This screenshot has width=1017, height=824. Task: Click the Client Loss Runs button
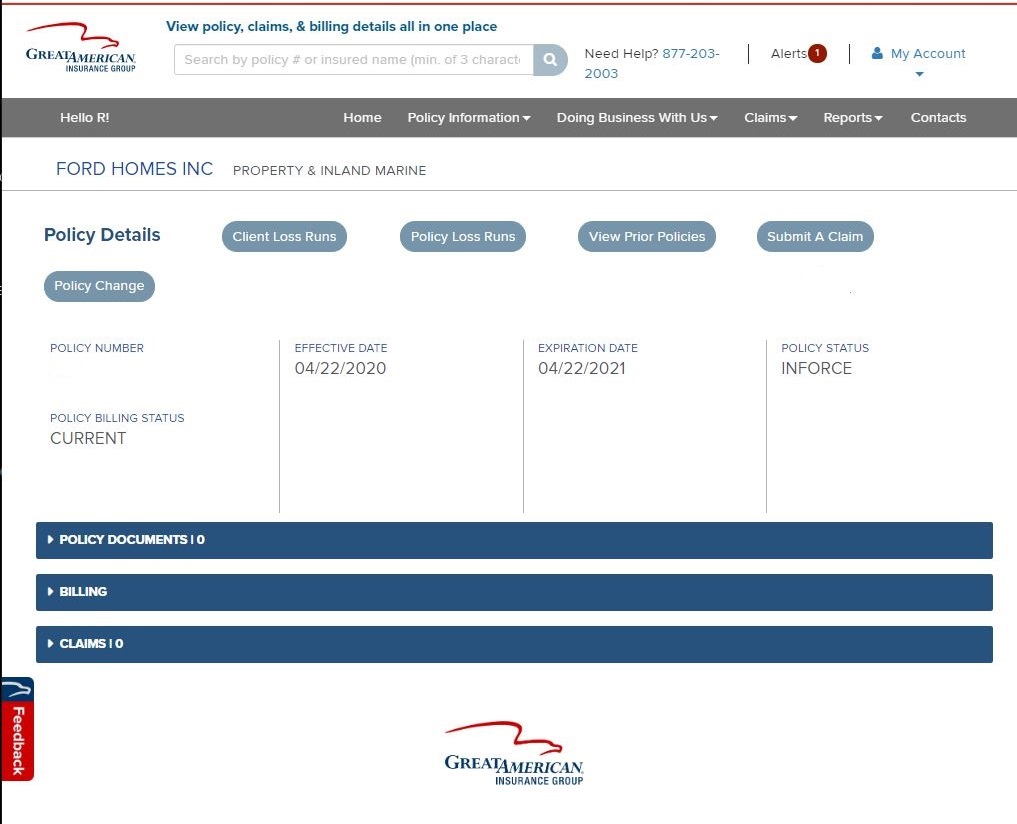click(x=284, y=237)
